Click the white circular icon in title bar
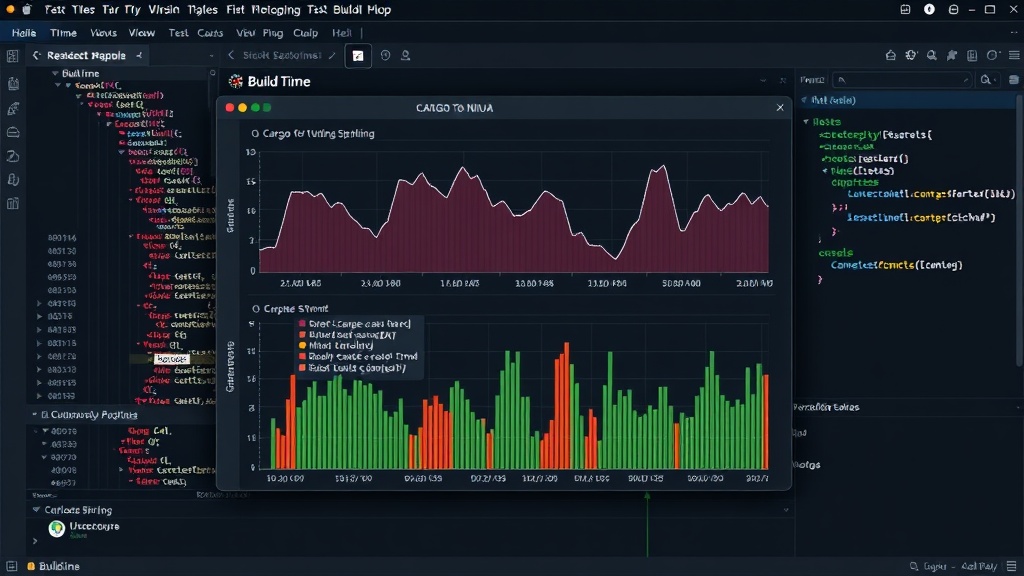Viewport: 1024px width, 576px height. pyautogui.click(x=929, y=9)
